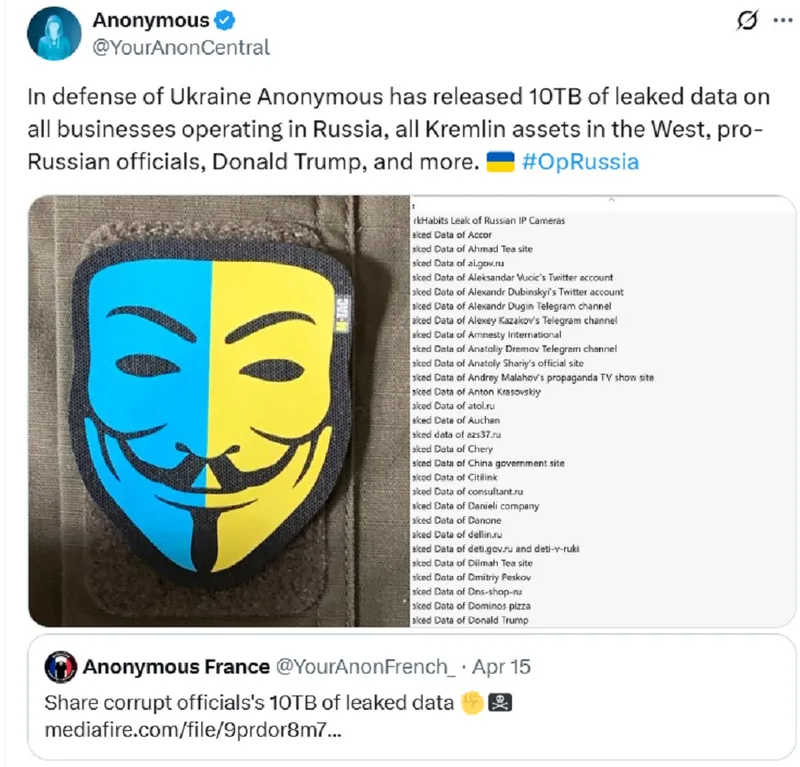Click the blue verified badge
The height and width of the screenshot is (767, 800).
point(224,20)
